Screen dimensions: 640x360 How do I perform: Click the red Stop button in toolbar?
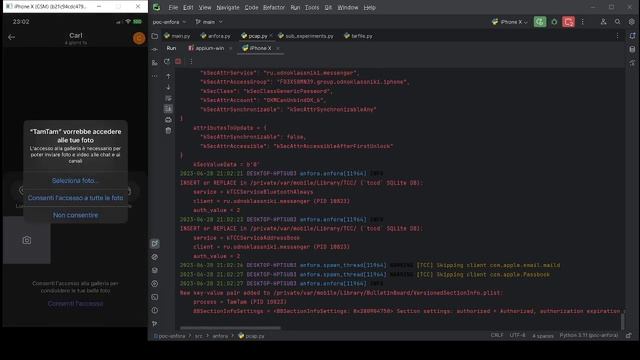coord(568,22)
